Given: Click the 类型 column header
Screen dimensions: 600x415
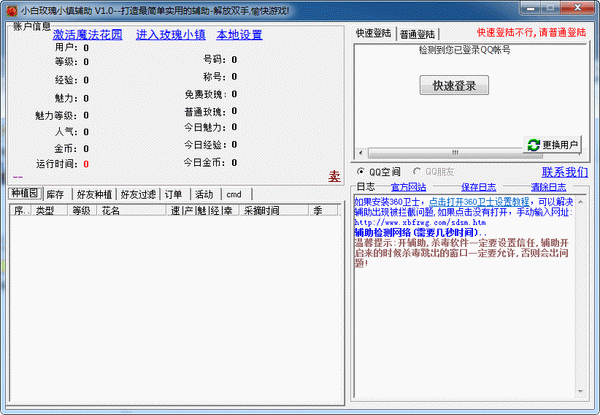Looking at the screenshot, I should 50,210.
